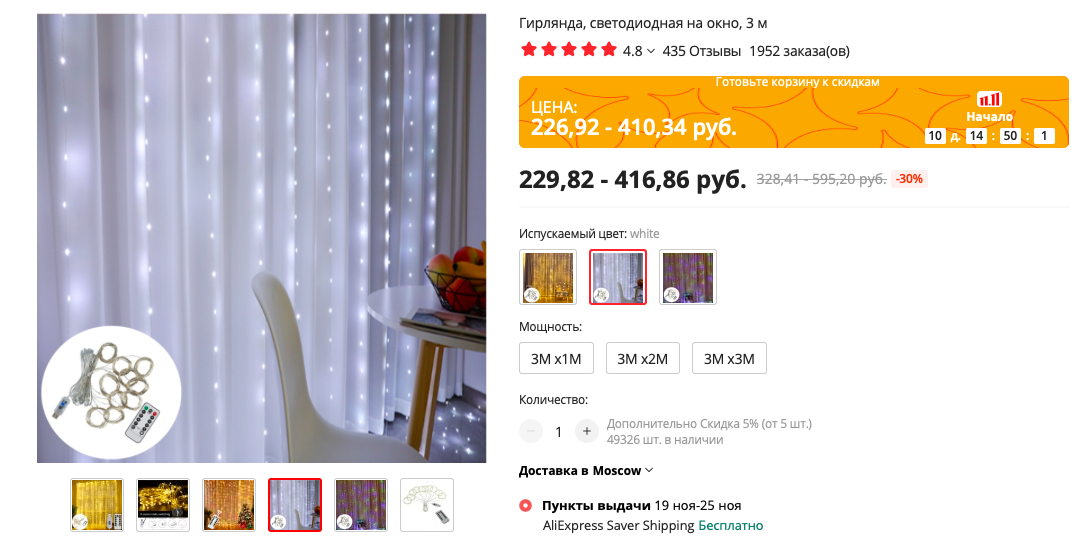The height and width of the screenshot is (545, 1077).
Task: Click the star rating icons
Action: 569,50
